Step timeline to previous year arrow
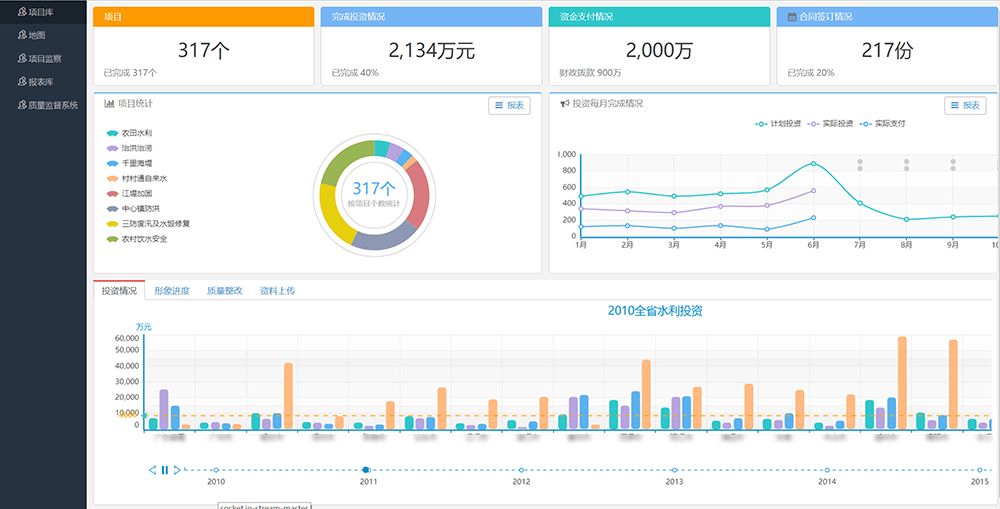The height and width of the screenshot is (509, 1000). tap(152, 470)
